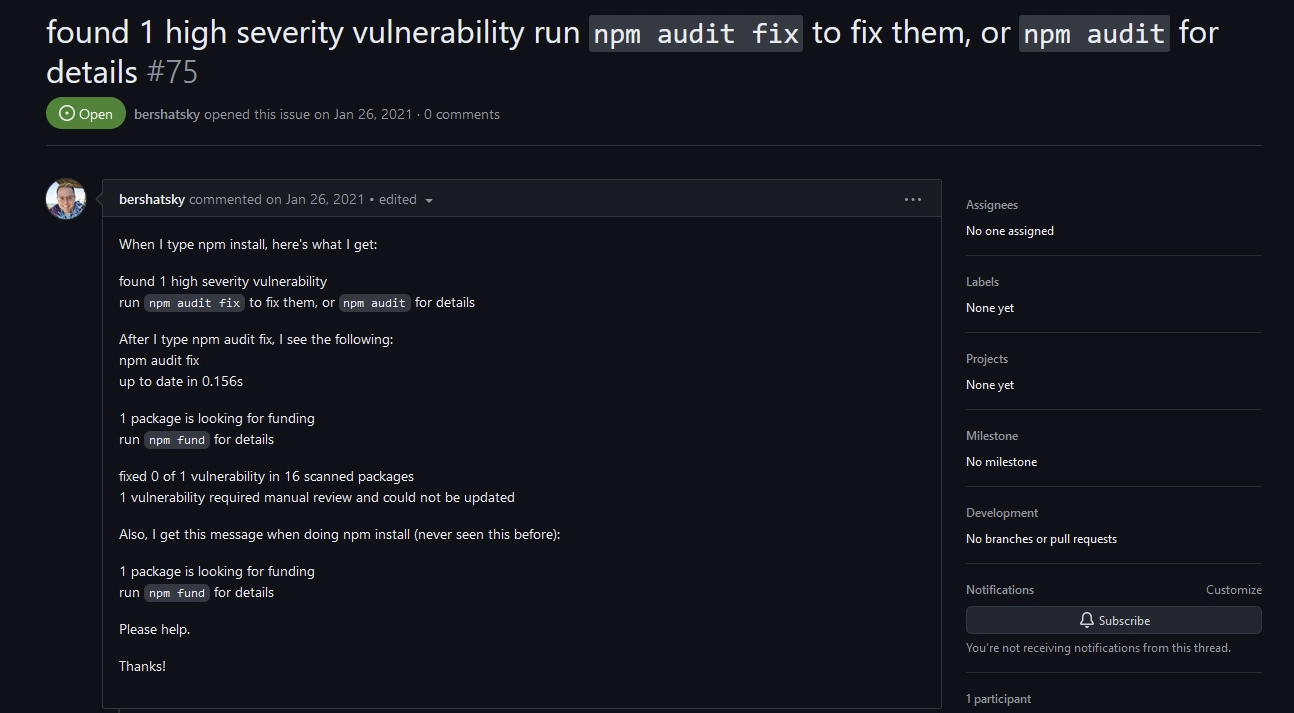Click bershatsky's profile avatar picture
The width and height of the screenshot is (1294, 713).
[x=66, y=199]
